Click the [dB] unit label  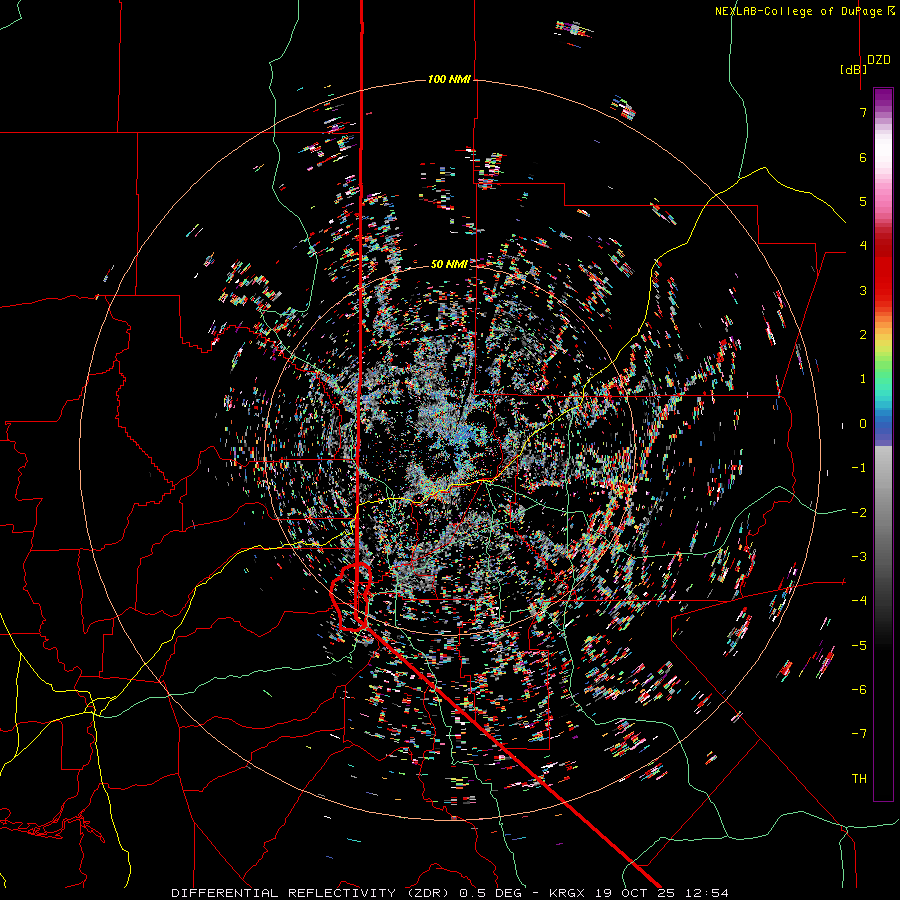pos(854,69)
